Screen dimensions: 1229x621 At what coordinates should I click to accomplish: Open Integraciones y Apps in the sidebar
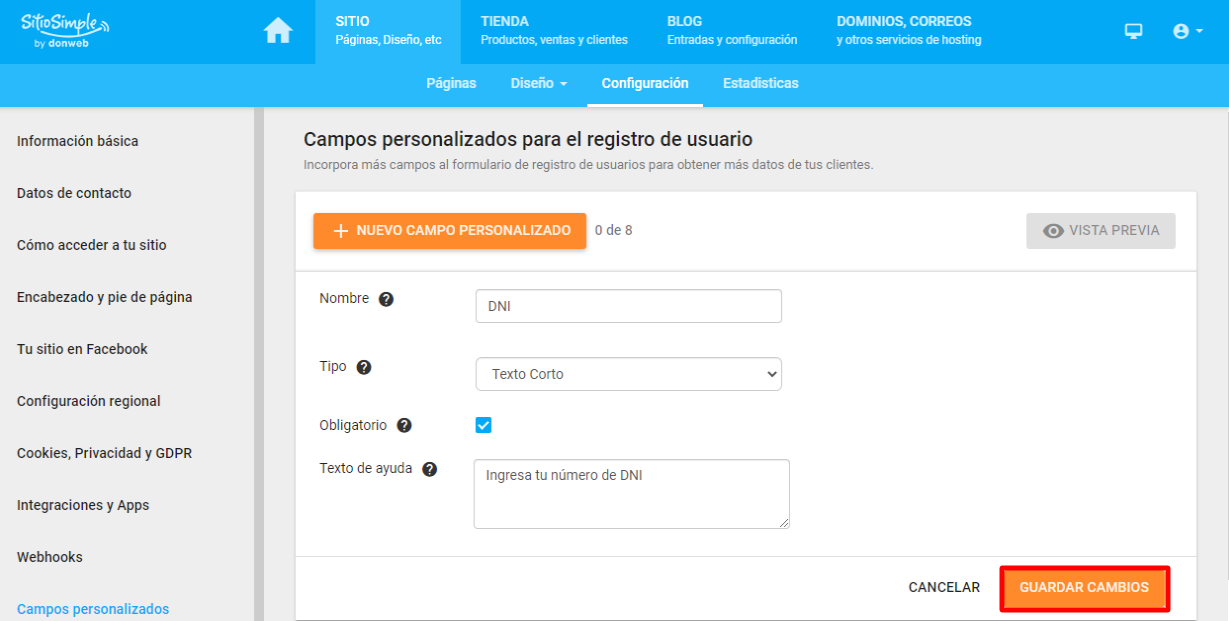coord(83,505)
